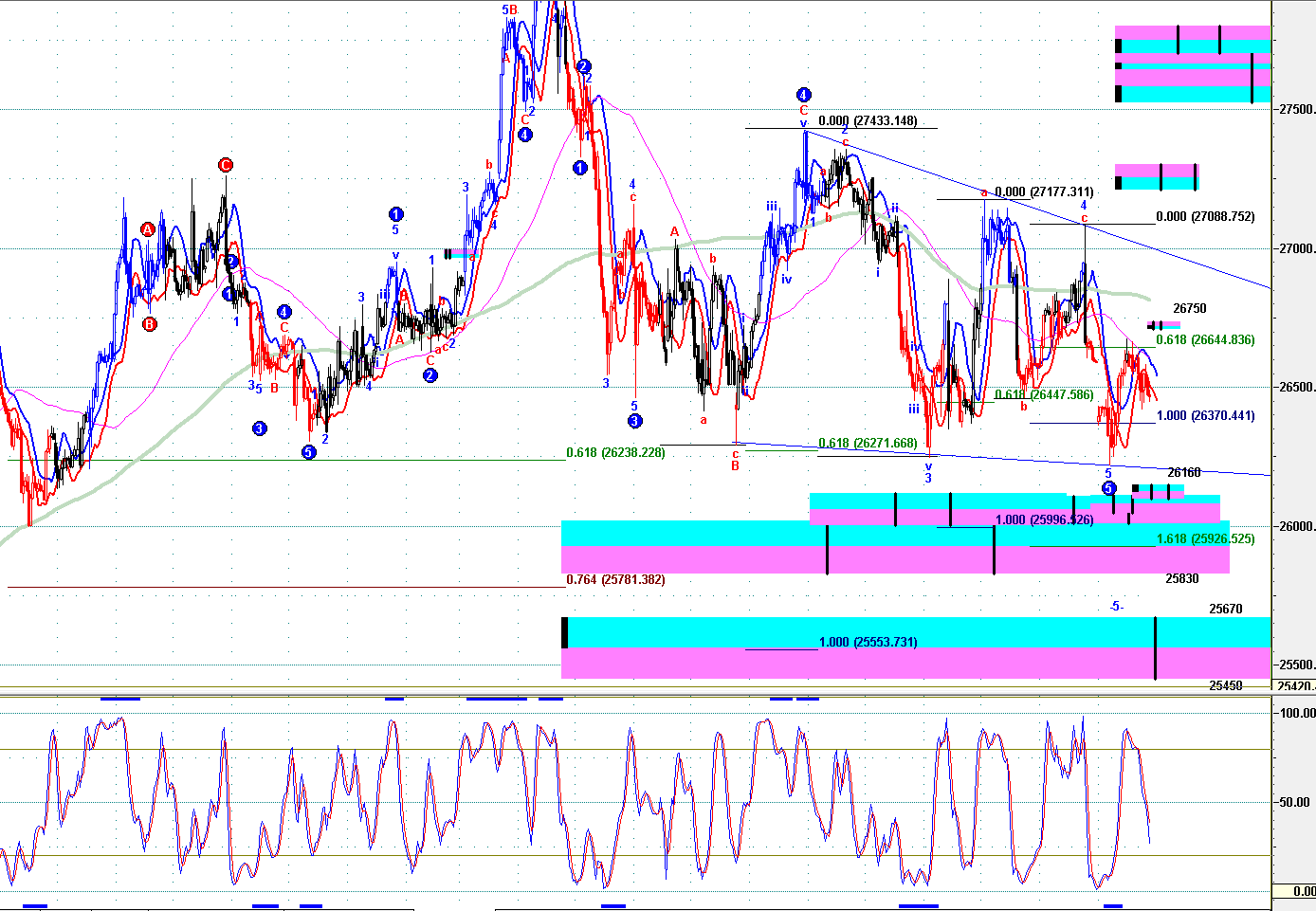Click the 26750 price target label
Screen dimensions: 1316x911
point(1190,308)
